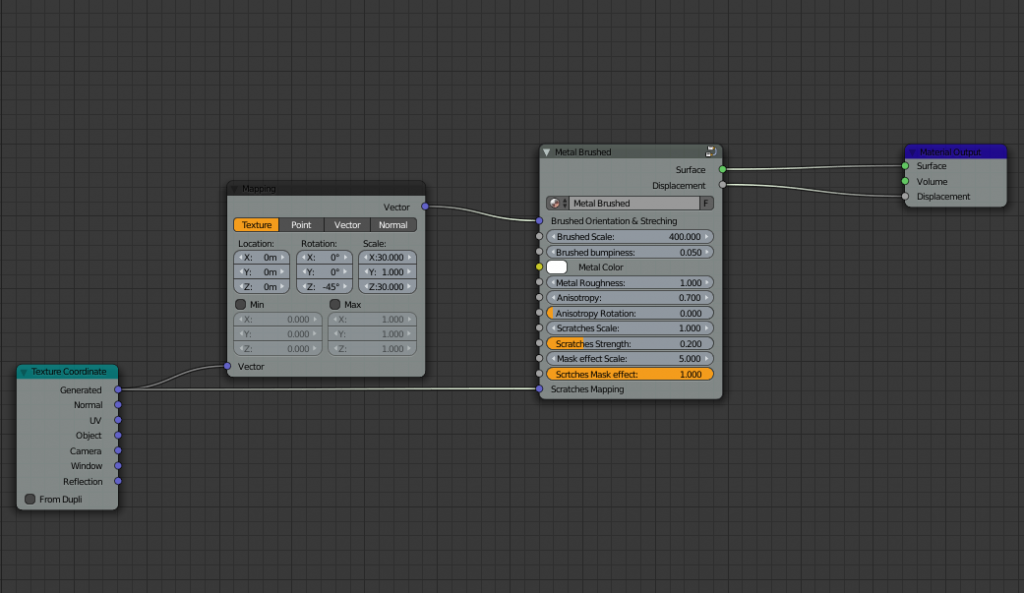The width and height of the screenshot is (1024, 593).
Task: Click the Location Z field in Mapping
Action: 261,287
